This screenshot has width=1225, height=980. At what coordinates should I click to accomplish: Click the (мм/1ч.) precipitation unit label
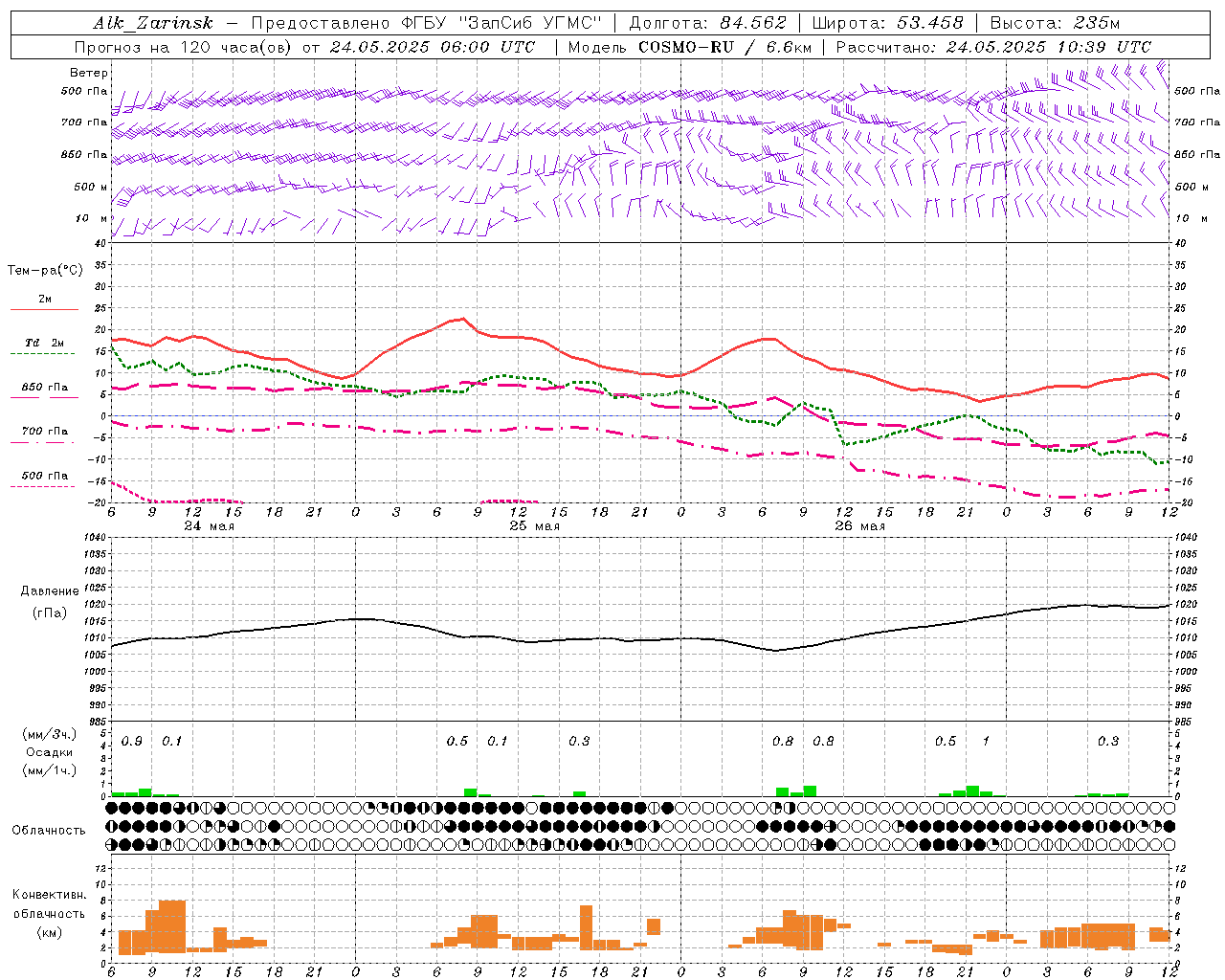point(50,770)
